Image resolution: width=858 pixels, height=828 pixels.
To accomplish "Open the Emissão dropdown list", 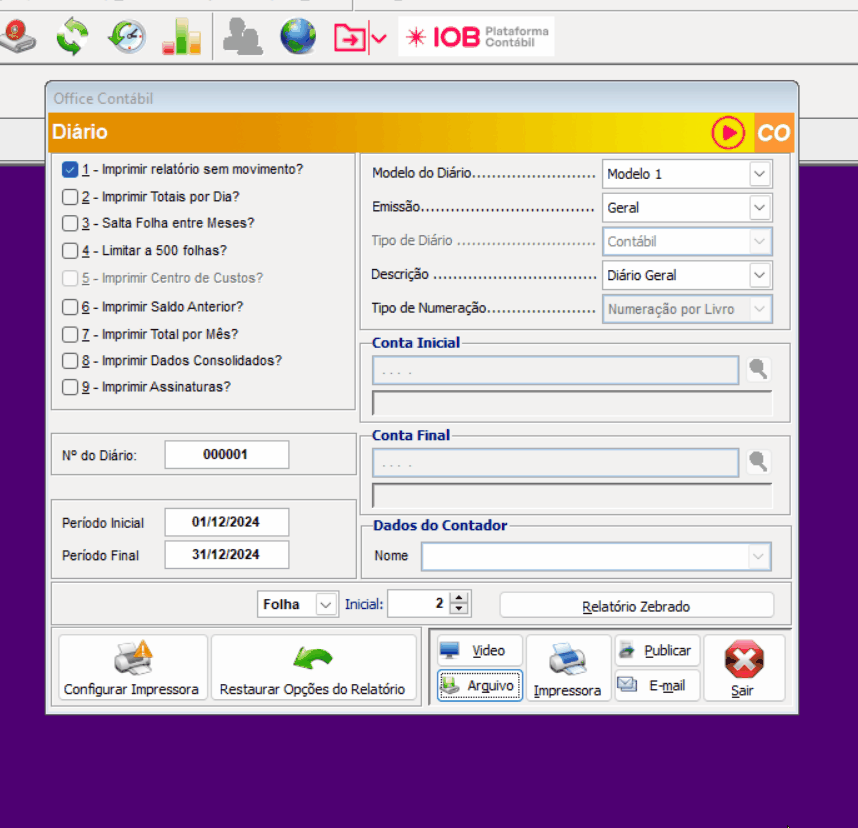I will (760, 208).
